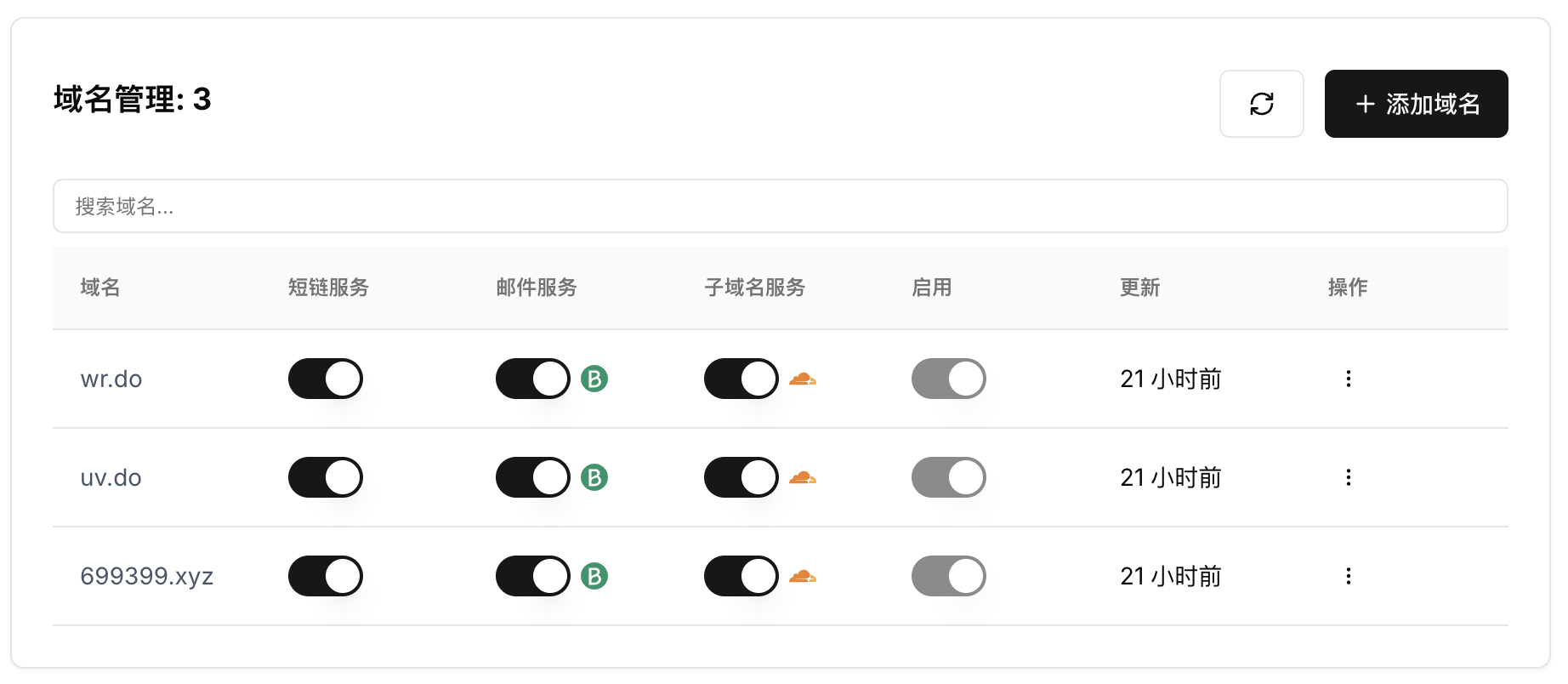Toggle email service for uv.do
The width and height of the screenshot is (1568, 684).
coord(533,477)
